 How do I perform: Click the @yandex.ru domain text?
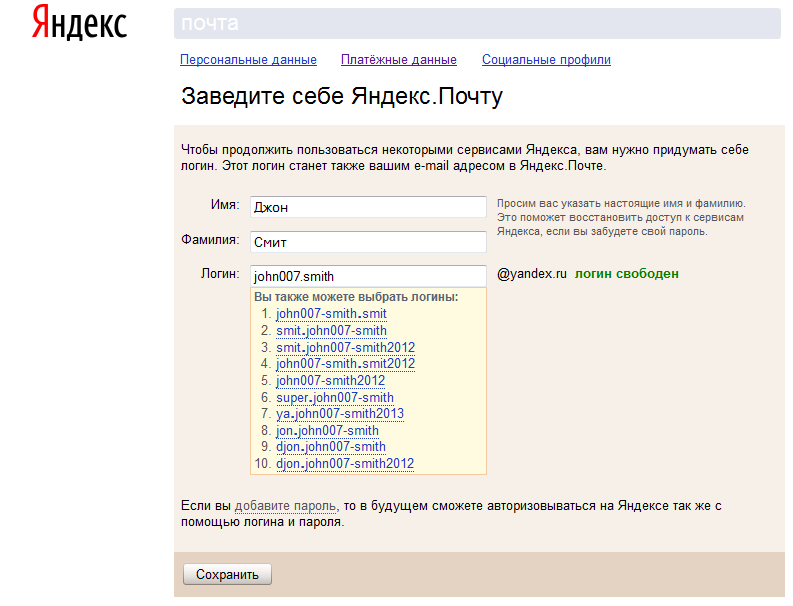[x=532, y=274]
